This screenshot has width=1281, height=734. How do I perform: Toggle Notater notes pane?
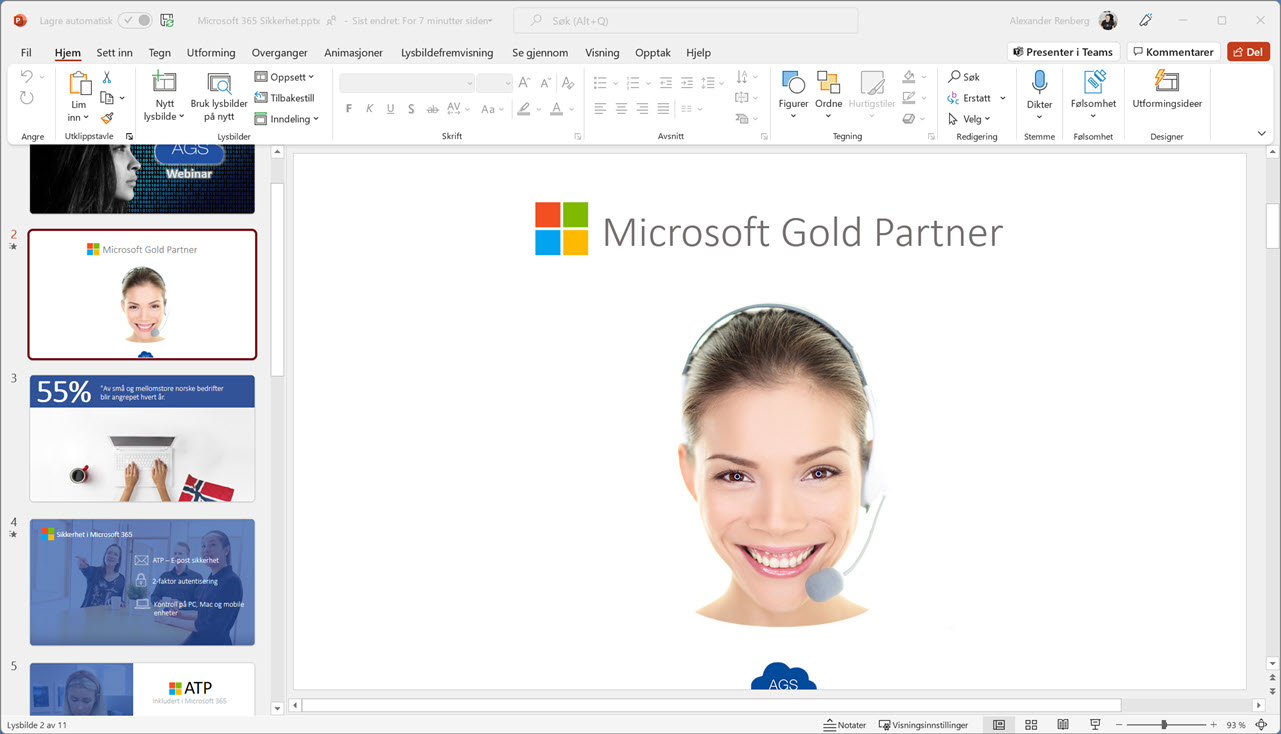pyautogui.click(x=845, y=725)
